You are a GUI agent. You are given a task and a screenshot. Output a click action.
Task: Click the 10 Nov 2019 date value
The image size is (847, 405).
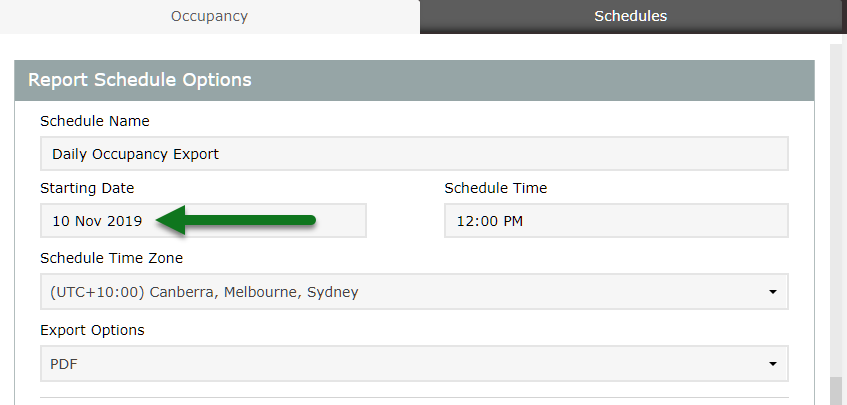97,221
